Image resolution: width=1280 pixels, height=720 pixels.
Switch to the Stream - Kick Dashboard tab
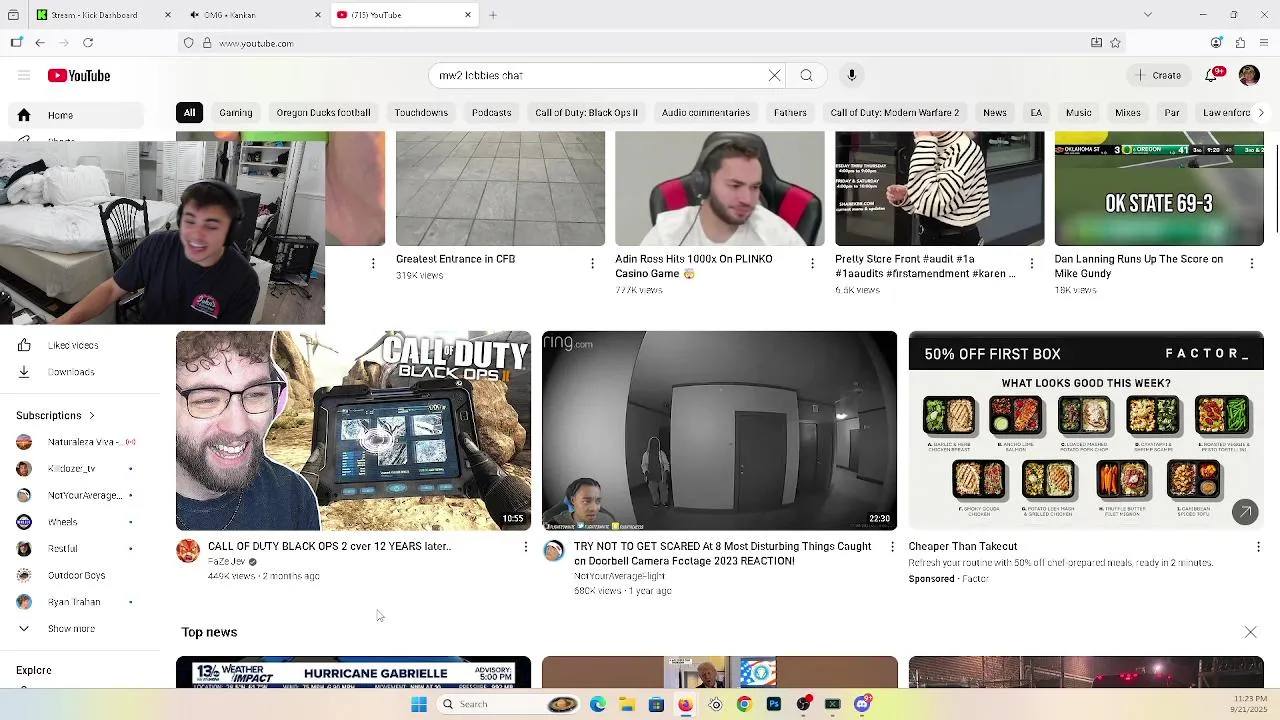pyautogui.click(x=103, y=15)
